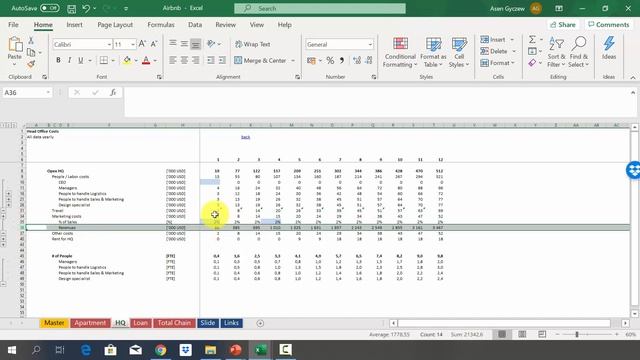The image size is (640, 360).
Task: Toggle bottom vertical alignment button
Action: [196, 44]
